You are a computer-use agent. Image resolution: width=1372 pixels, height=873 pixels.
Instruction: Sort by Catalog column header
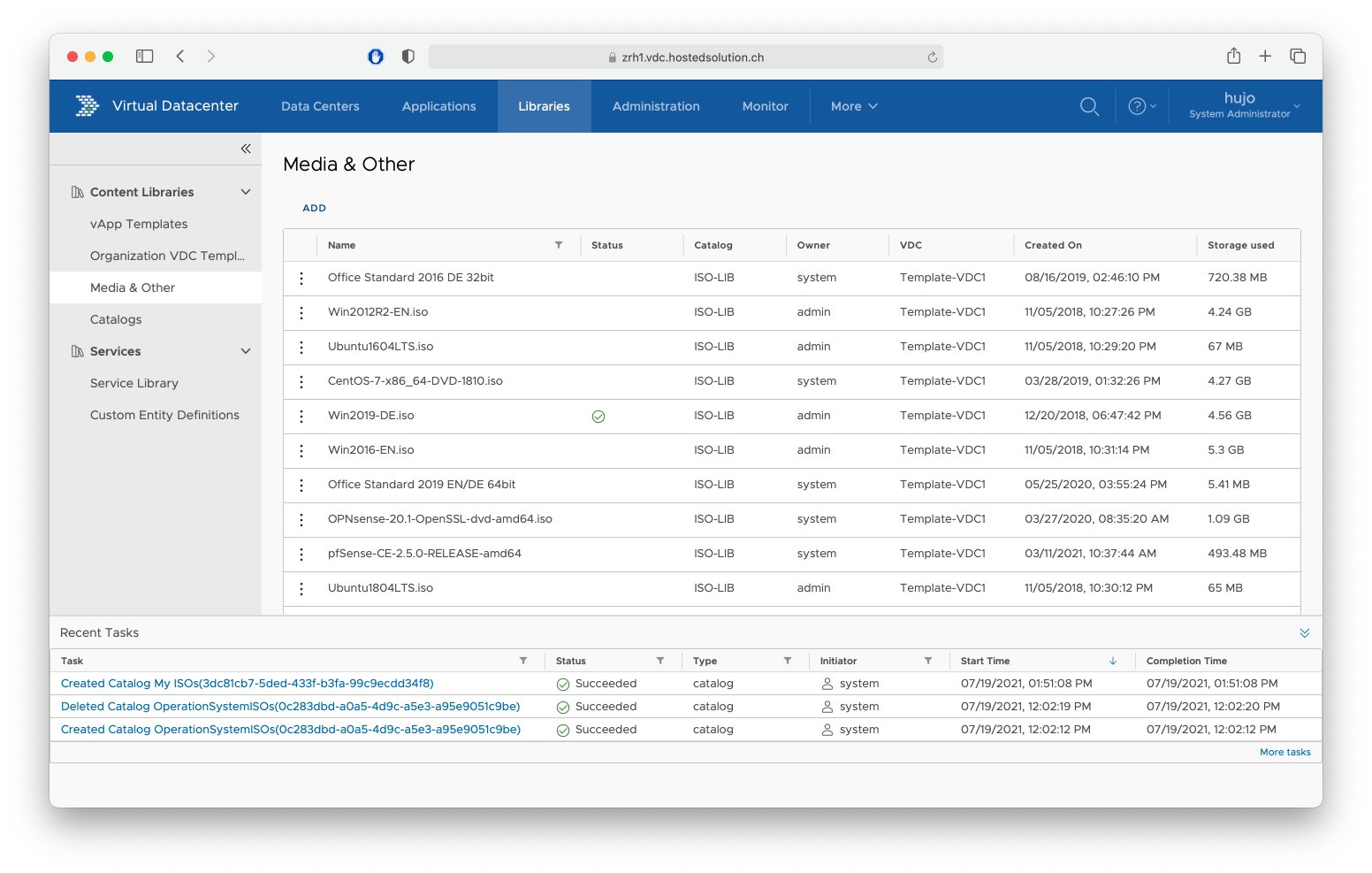713,245
